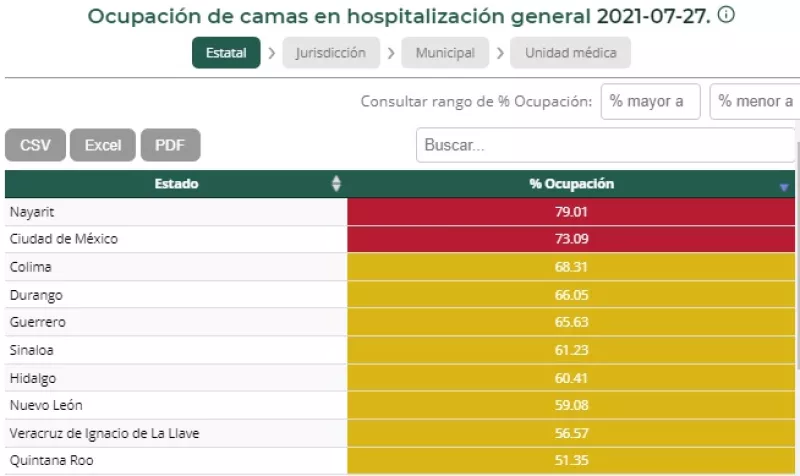Select the Durango state row
Viewport: 800px width, 476px height.
click(175, 295)
